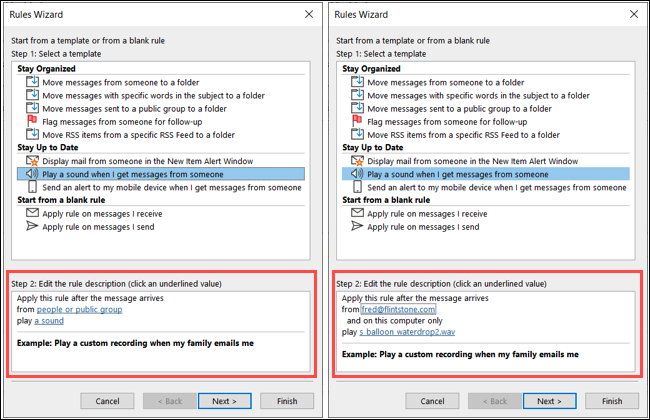Click icon beside 'Move messages with specific words' in right wizard
The height and width of the screenshot is (420, 650).
pos(357,95)
